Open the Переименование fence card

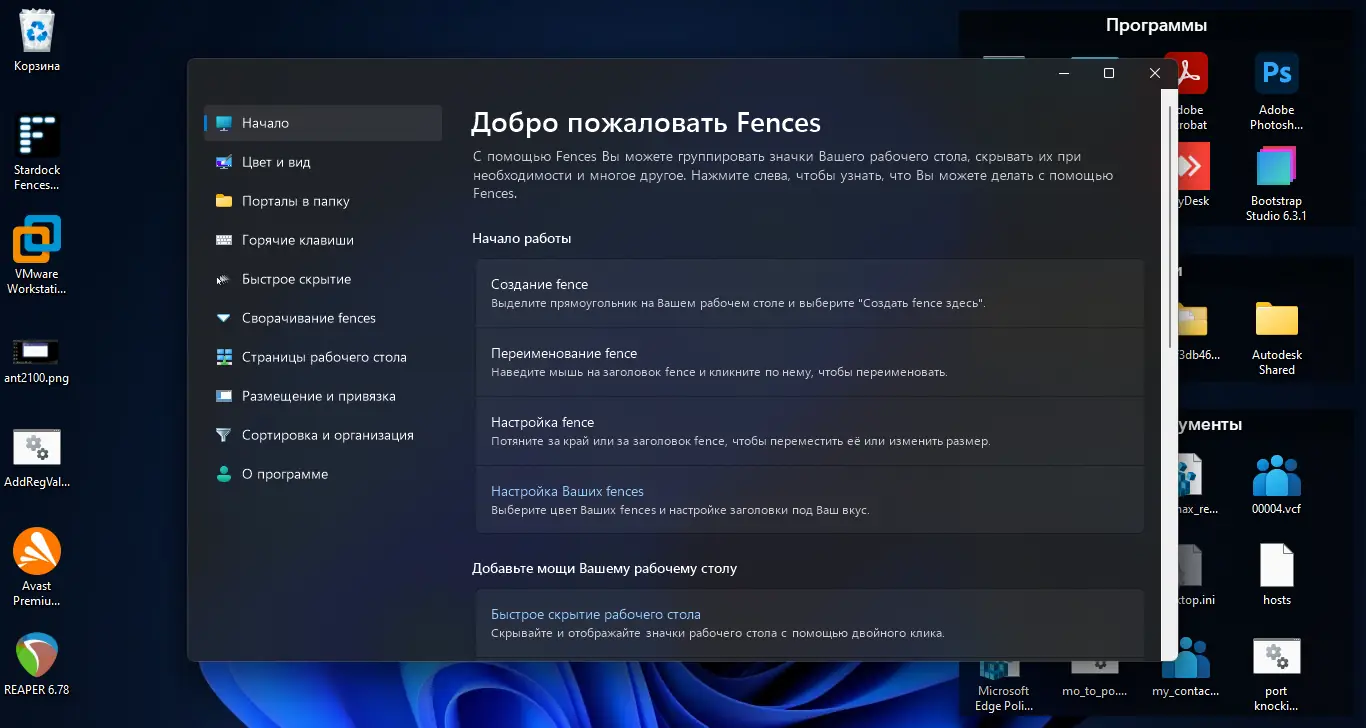[809, 362]
